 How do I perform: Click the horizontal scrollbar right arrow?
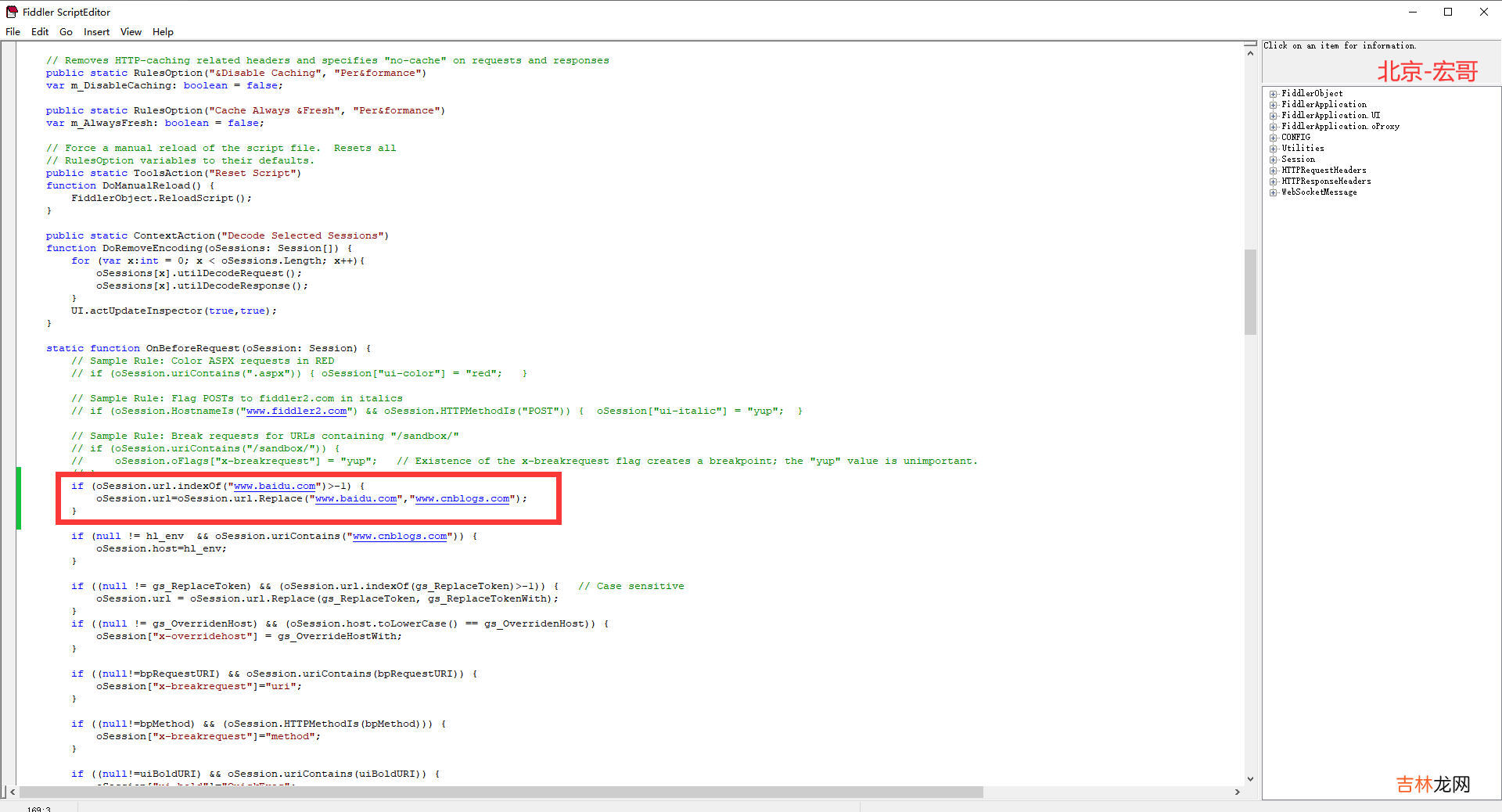1237,792
